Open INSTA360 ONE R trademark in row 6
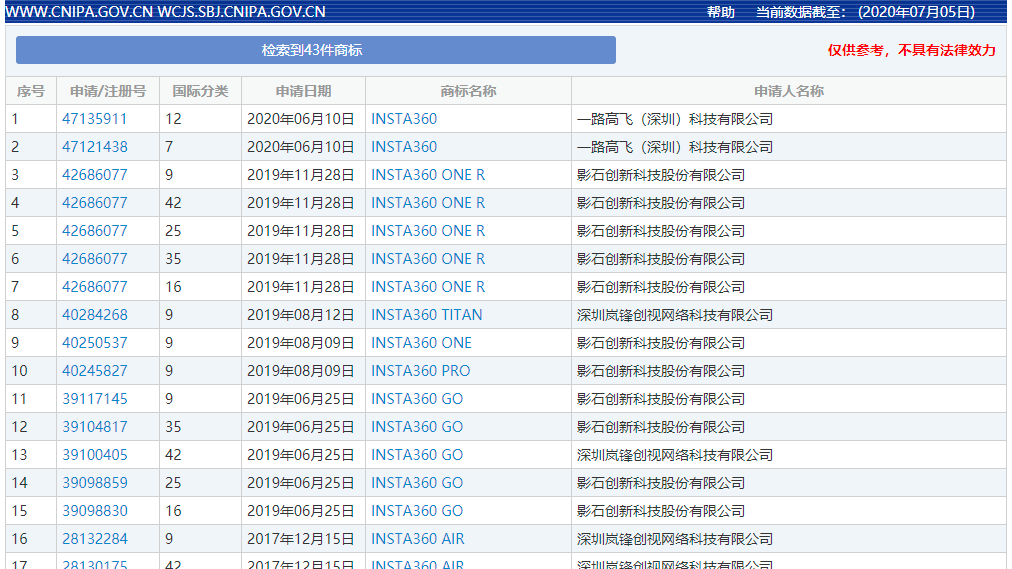The height and width of the screenshot is (569, 1012). click(x=428, y=259)
